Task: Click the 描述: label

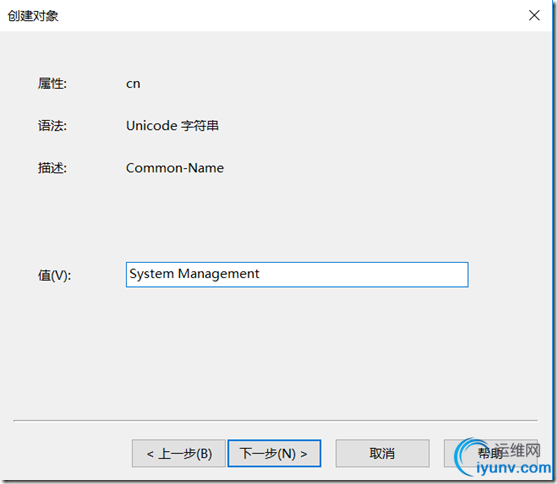Action: point(52,168)
